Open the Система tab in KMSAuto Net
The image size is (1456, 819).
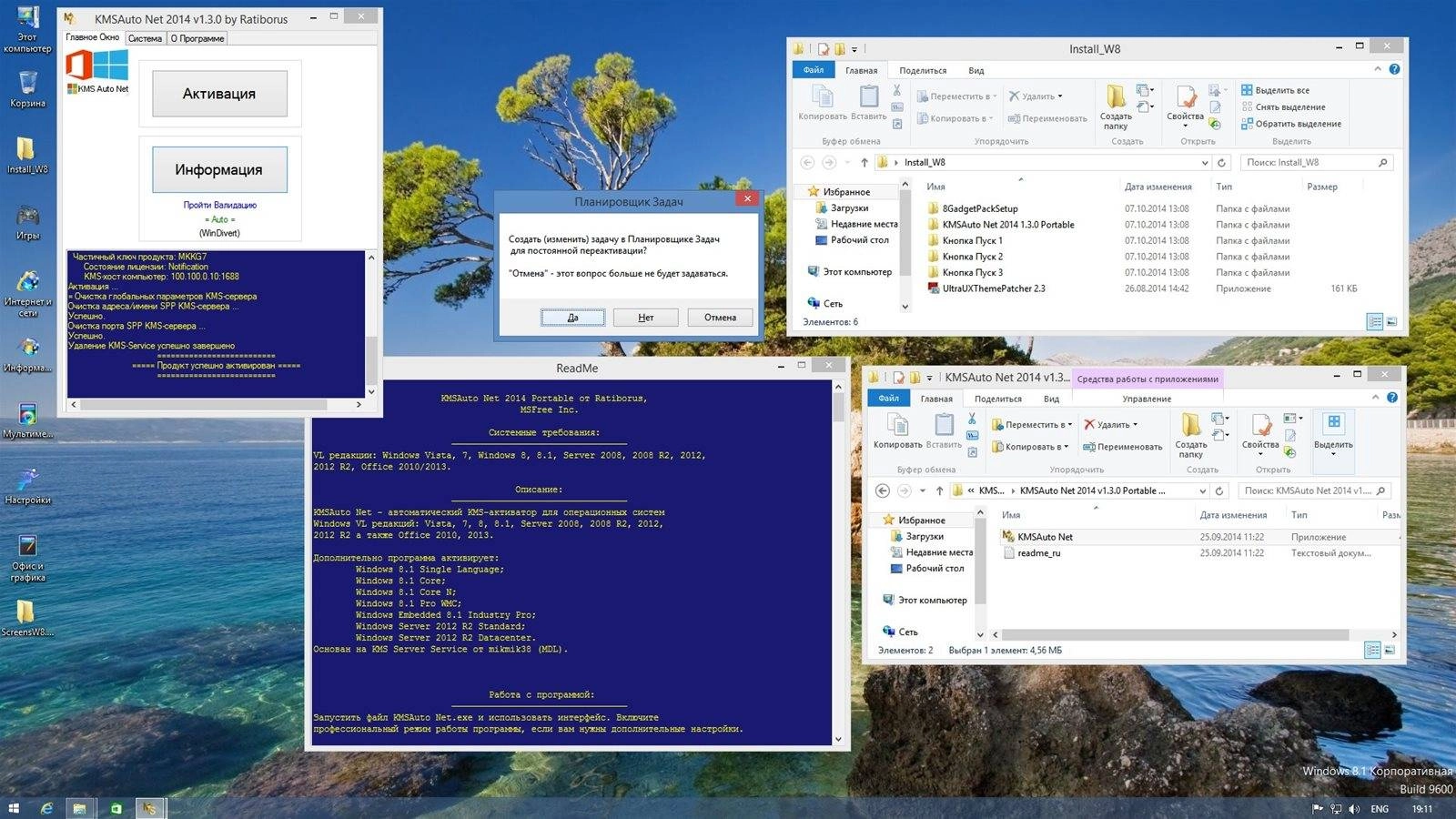click(x=145, y=38)
